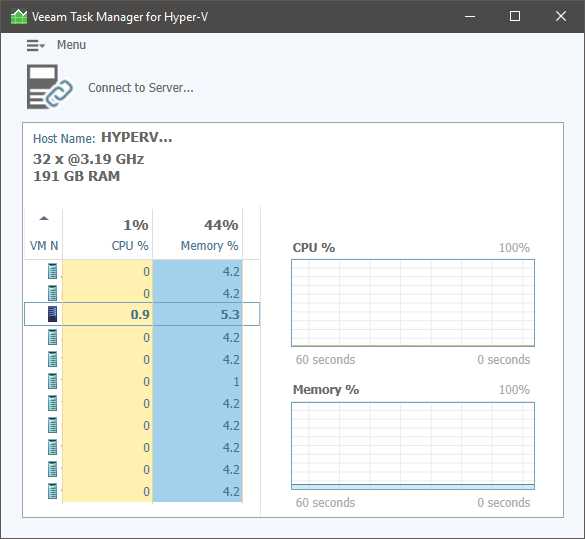Click the 191 GB RAM text
Viewport: 585px width, 539px height.
pos(76,176)
